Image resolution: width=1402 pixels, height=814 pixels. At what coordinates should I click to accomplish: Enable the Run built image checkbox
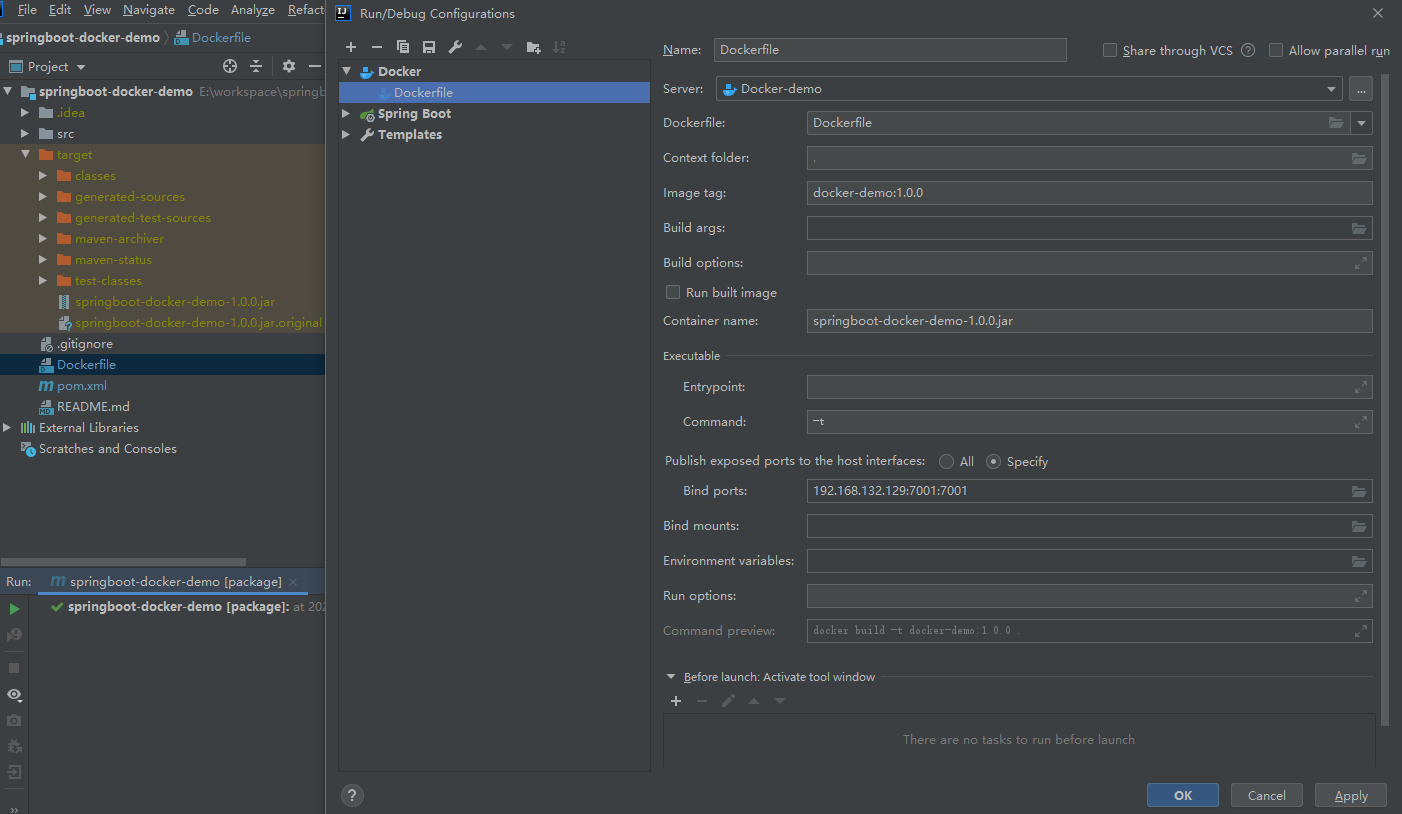673,293
